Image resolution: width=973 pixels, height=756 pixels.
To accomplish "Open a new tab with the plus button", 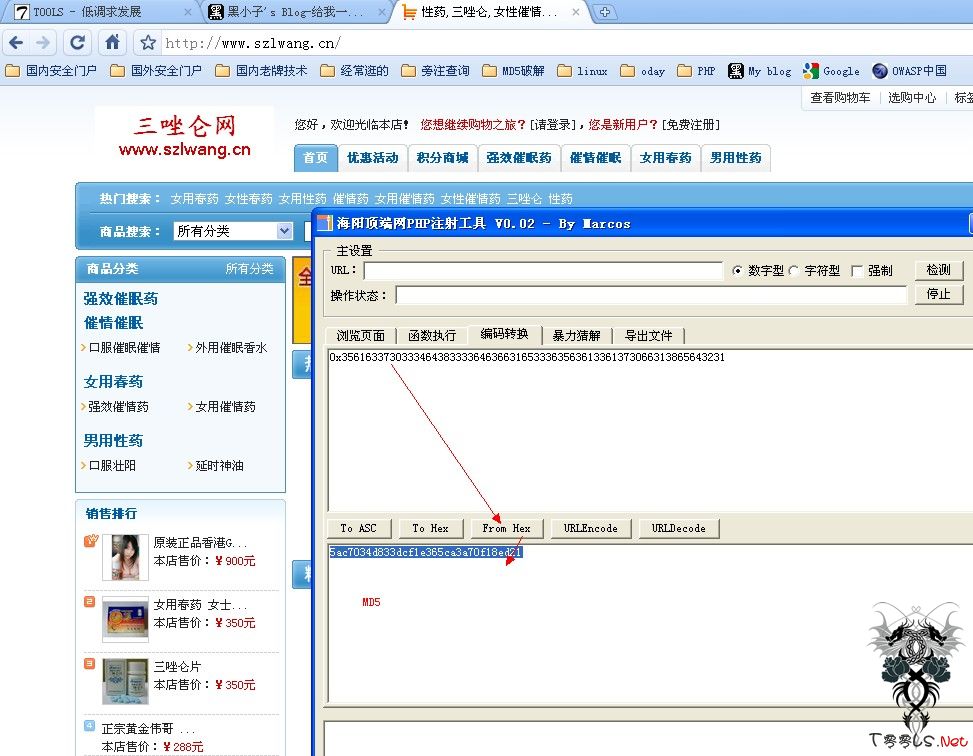I will click(x=604, y=12).
